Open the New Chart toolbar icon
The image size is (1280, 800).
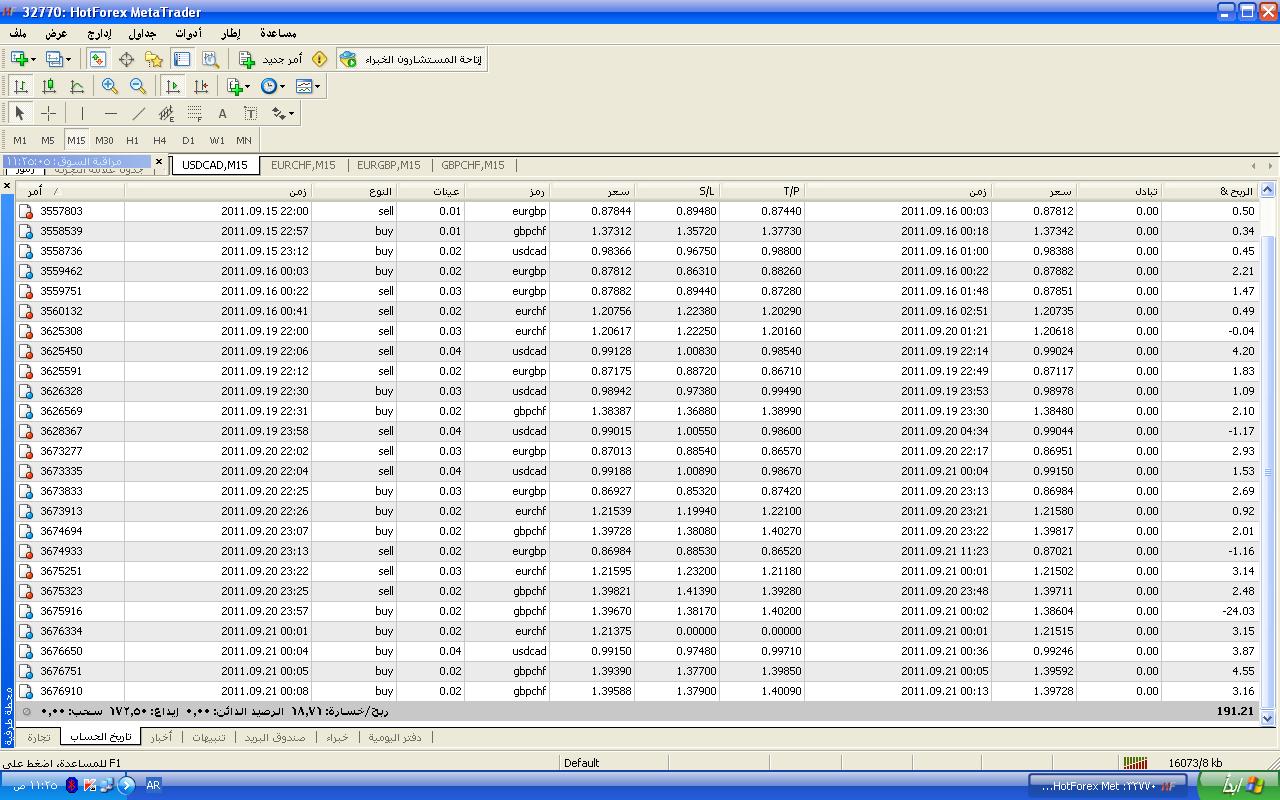pyautogui.click(x=19, y=60)
